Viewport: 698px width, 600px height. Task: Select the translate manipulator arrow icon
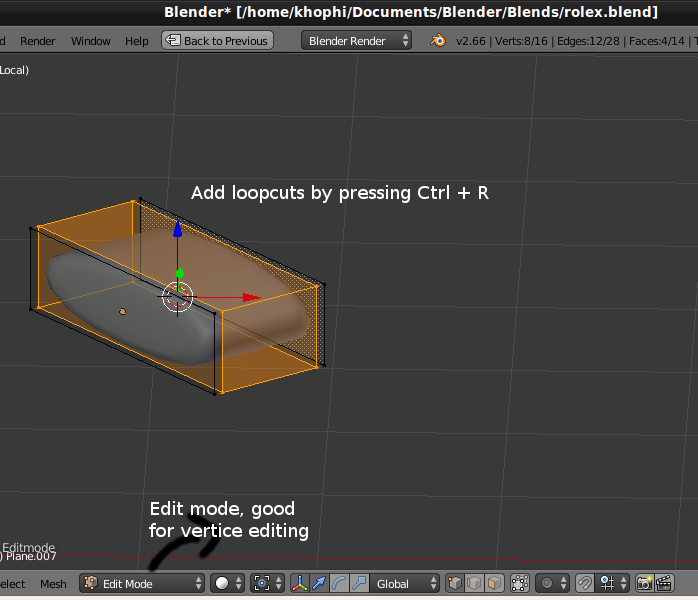click(319, 584)
